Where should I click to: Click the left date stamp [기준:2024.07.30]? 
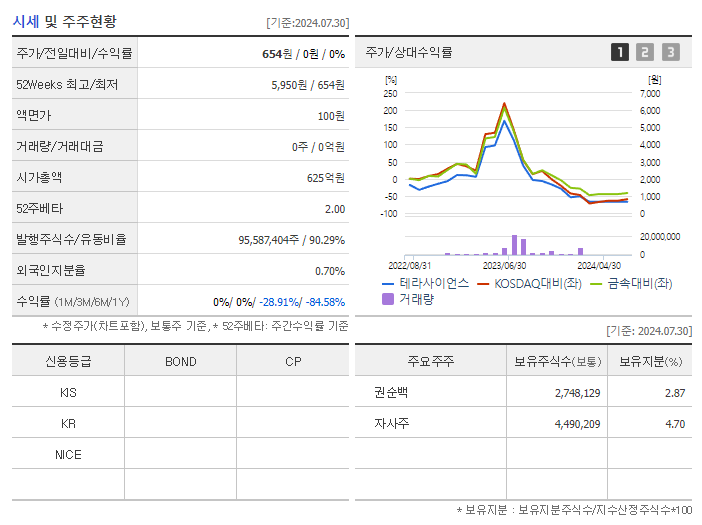[x=308, y=23]
